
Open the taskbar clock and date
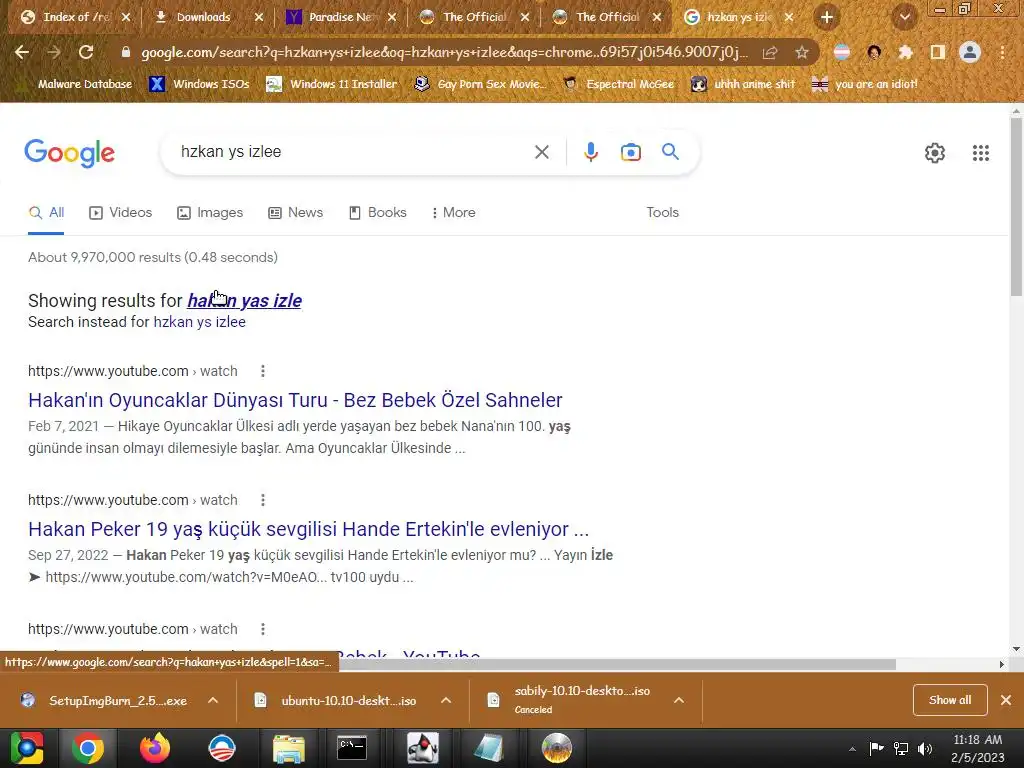tap(978, 748)
